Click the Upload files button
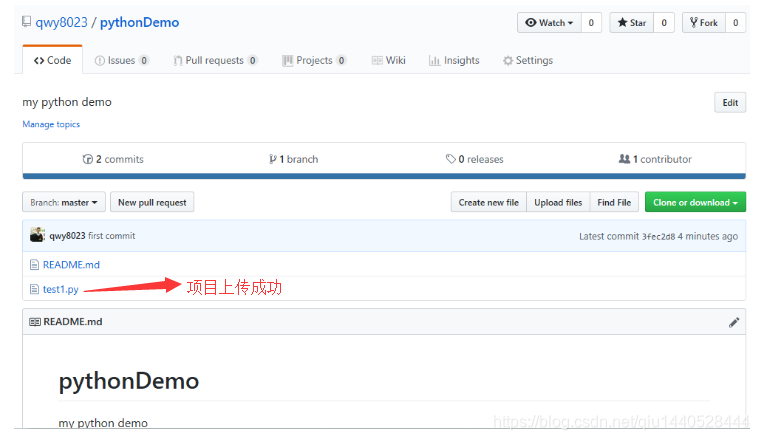 [558, 202]
